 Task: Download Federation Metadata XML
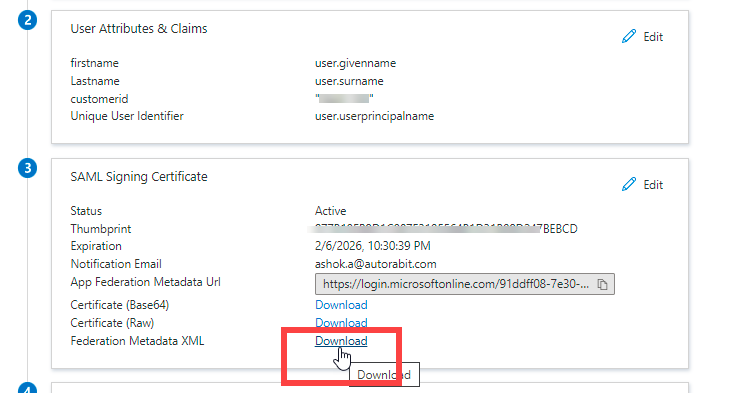(x=341, y=341)
